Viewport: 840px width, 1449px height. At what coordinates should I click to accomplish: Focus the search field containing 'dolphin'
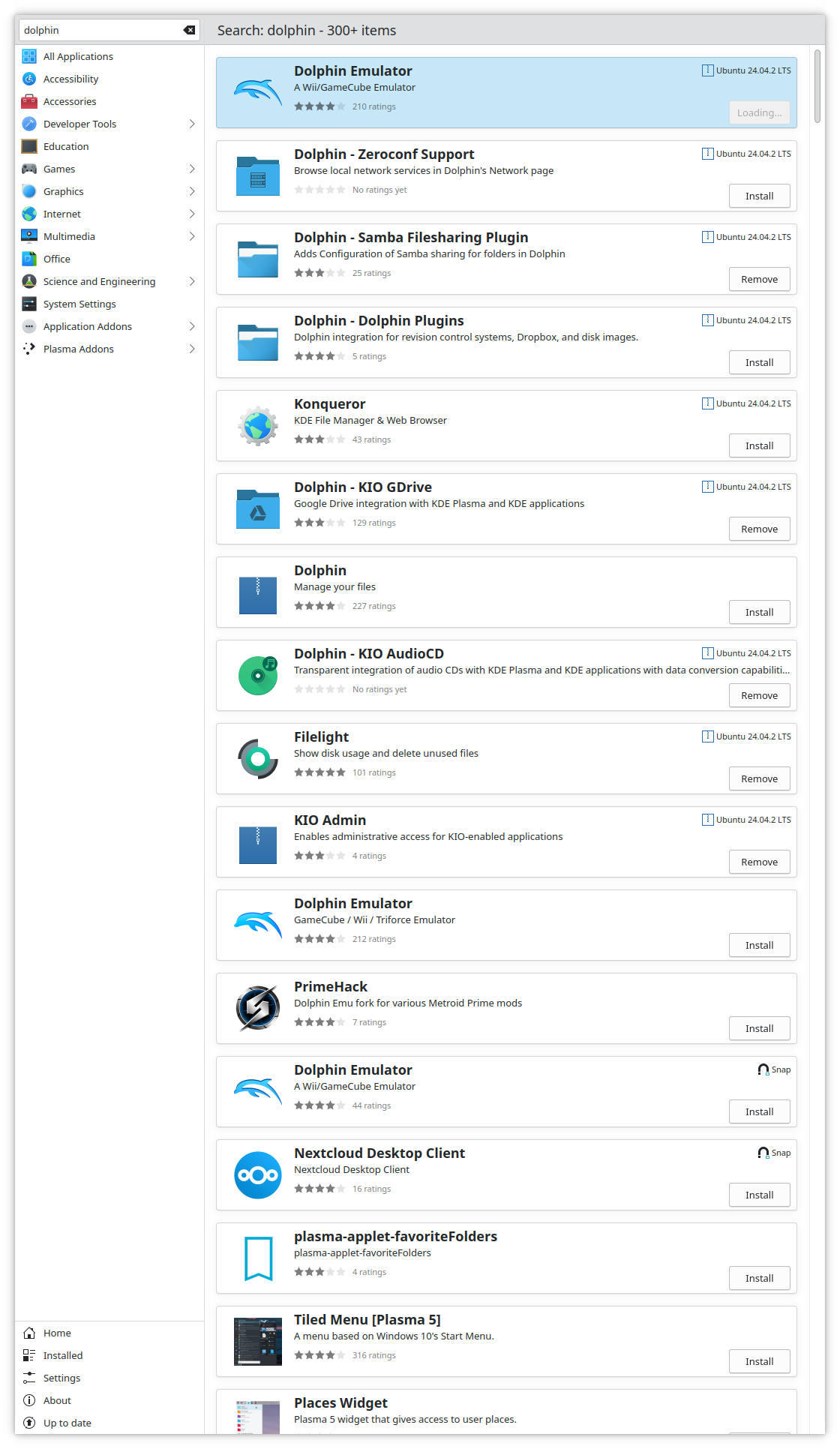point(109,30)
